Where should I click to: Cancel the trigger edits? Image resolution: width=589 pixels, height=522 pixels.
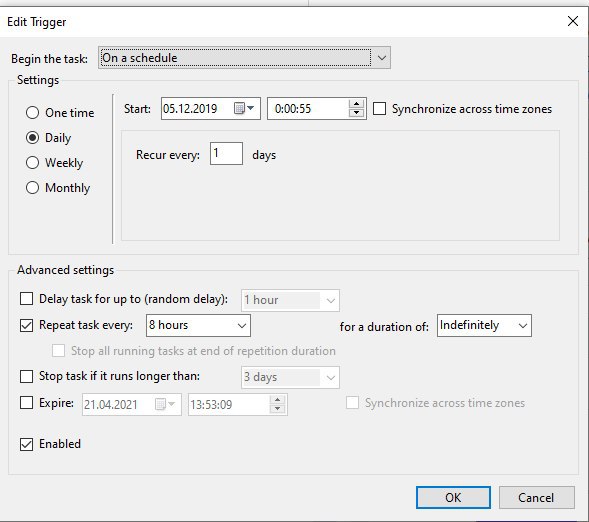536,498
